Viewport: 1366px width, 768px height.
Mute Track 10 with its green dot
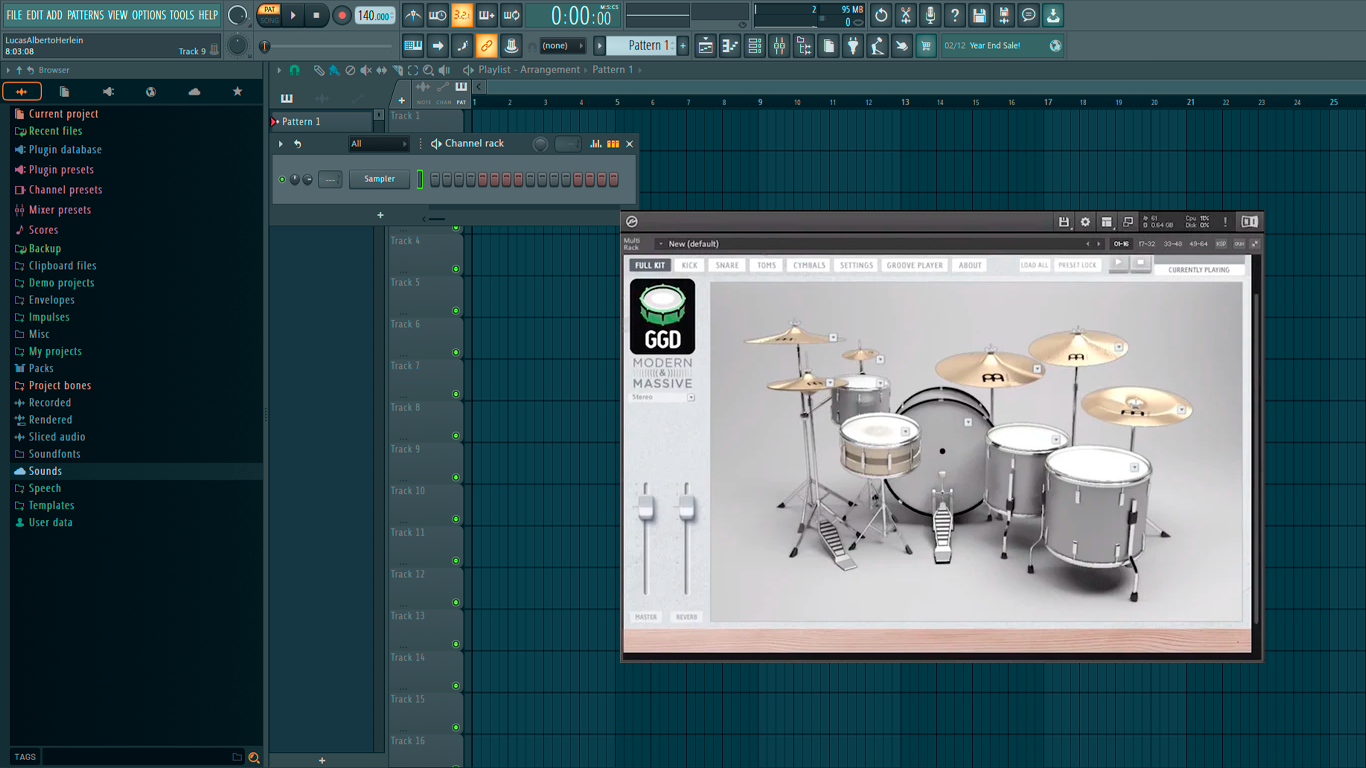tap(456, 519)
